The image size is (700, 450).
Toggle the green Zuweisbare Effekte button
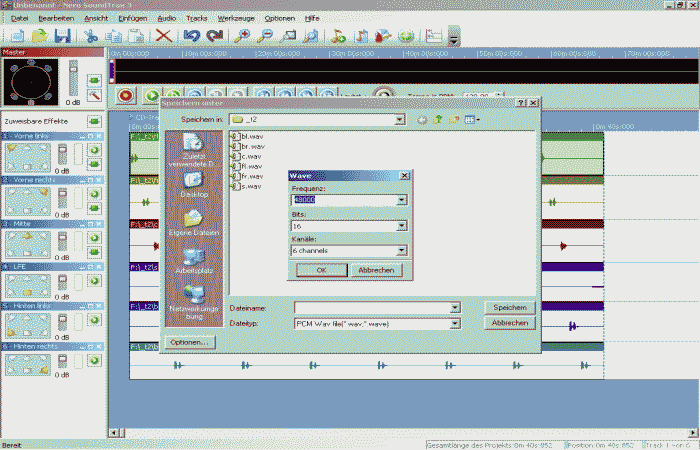[x=94, y=120]
